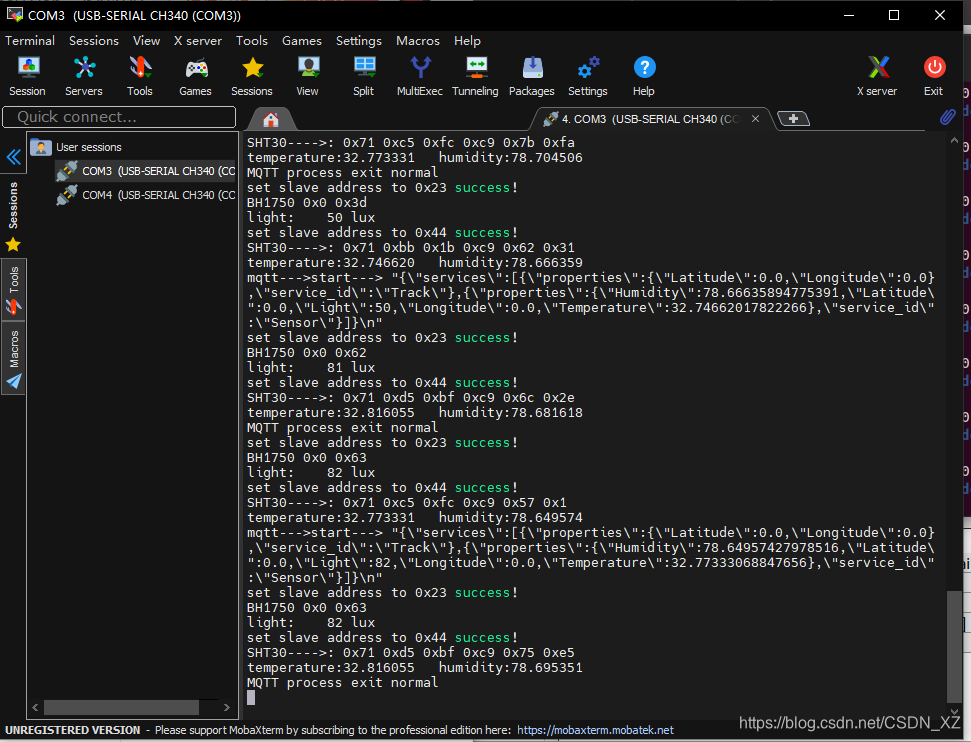Click the star favorites sidebar icon
Image resolution: width=971 pixels, height=742 pixels.
point(13,245)
